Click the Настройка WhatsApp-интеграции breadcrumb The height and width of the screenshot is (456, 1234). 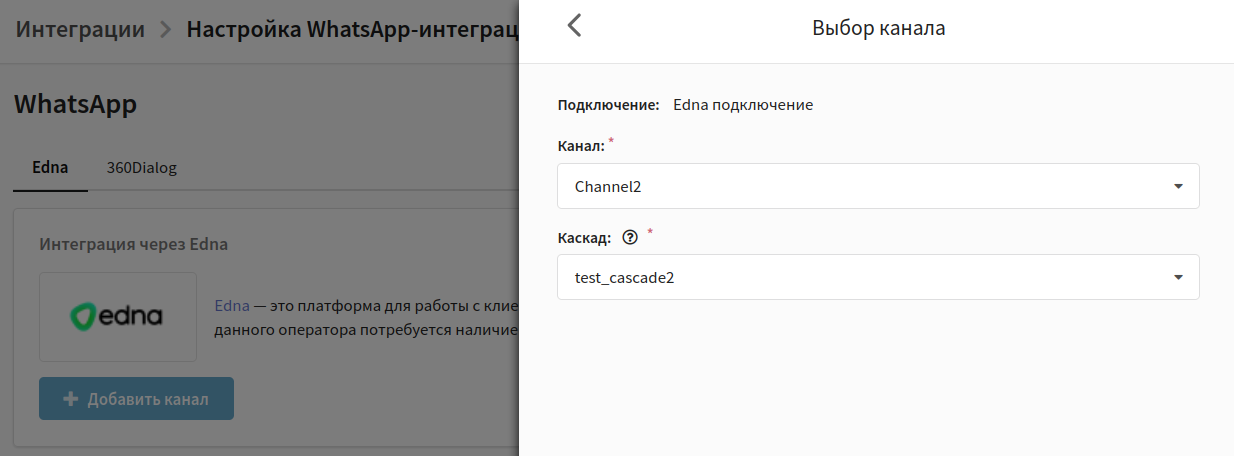[352, 29]
